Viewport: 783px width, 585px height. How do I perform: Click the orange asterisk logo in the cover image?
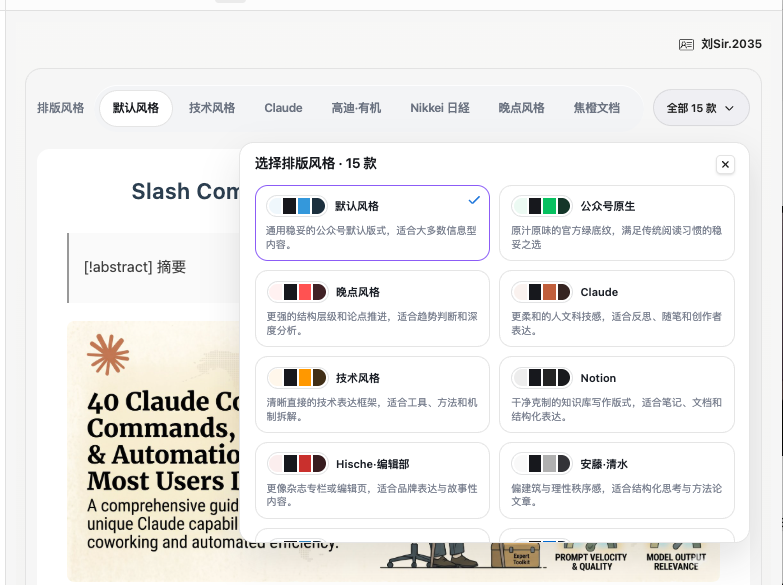click(x=108, y=354)
